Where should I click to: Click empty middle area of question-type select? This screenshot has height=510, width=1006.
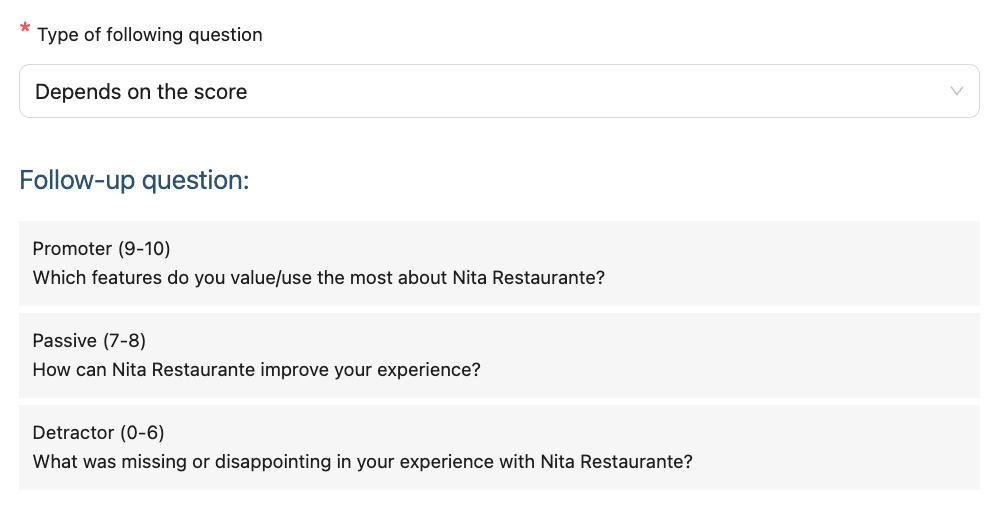click(600, 92)
